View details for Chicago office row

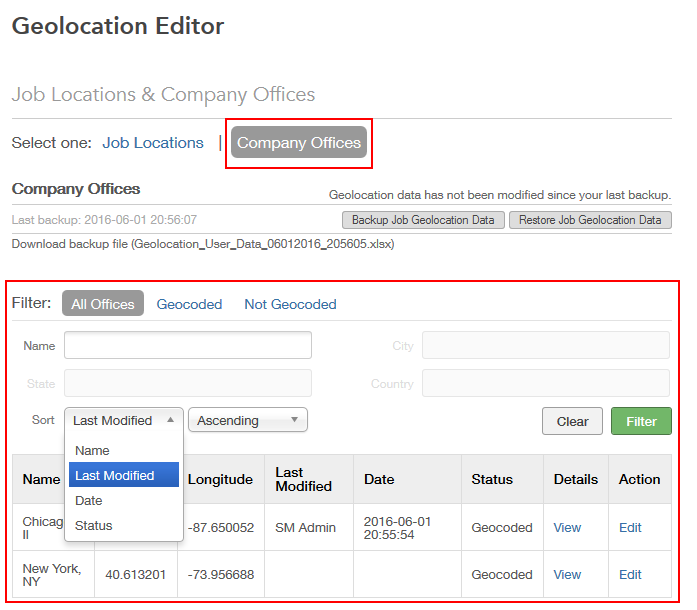(x=567, y=528)
